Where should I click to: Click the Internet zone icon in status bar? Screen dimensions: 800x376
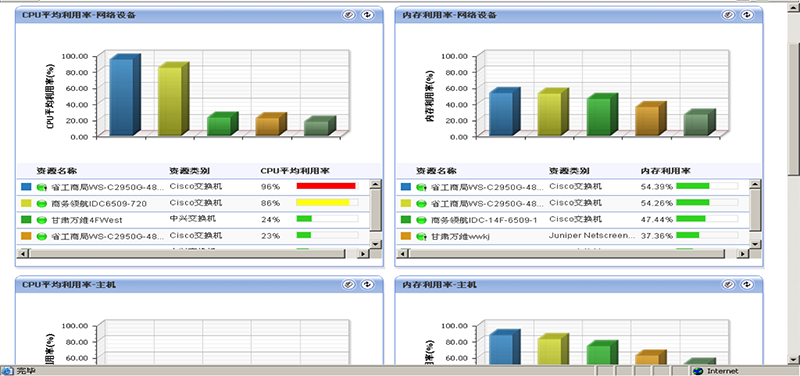[698, 371]
